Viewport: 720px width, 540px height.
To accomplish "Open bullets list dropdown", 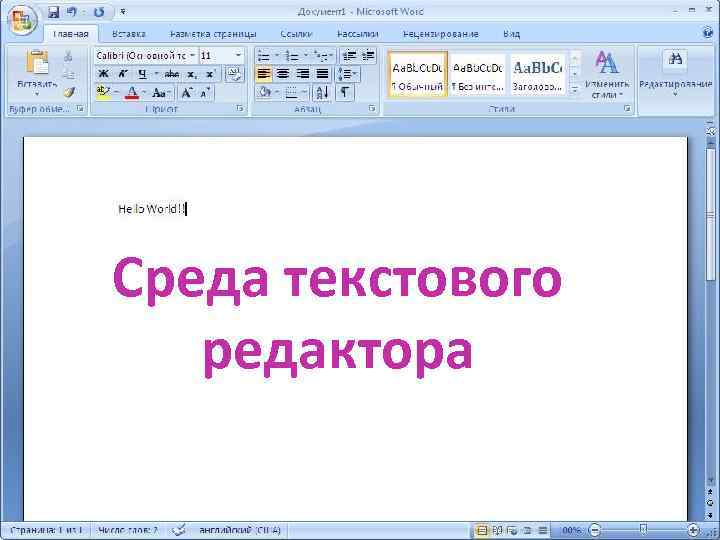I will 277,56.
